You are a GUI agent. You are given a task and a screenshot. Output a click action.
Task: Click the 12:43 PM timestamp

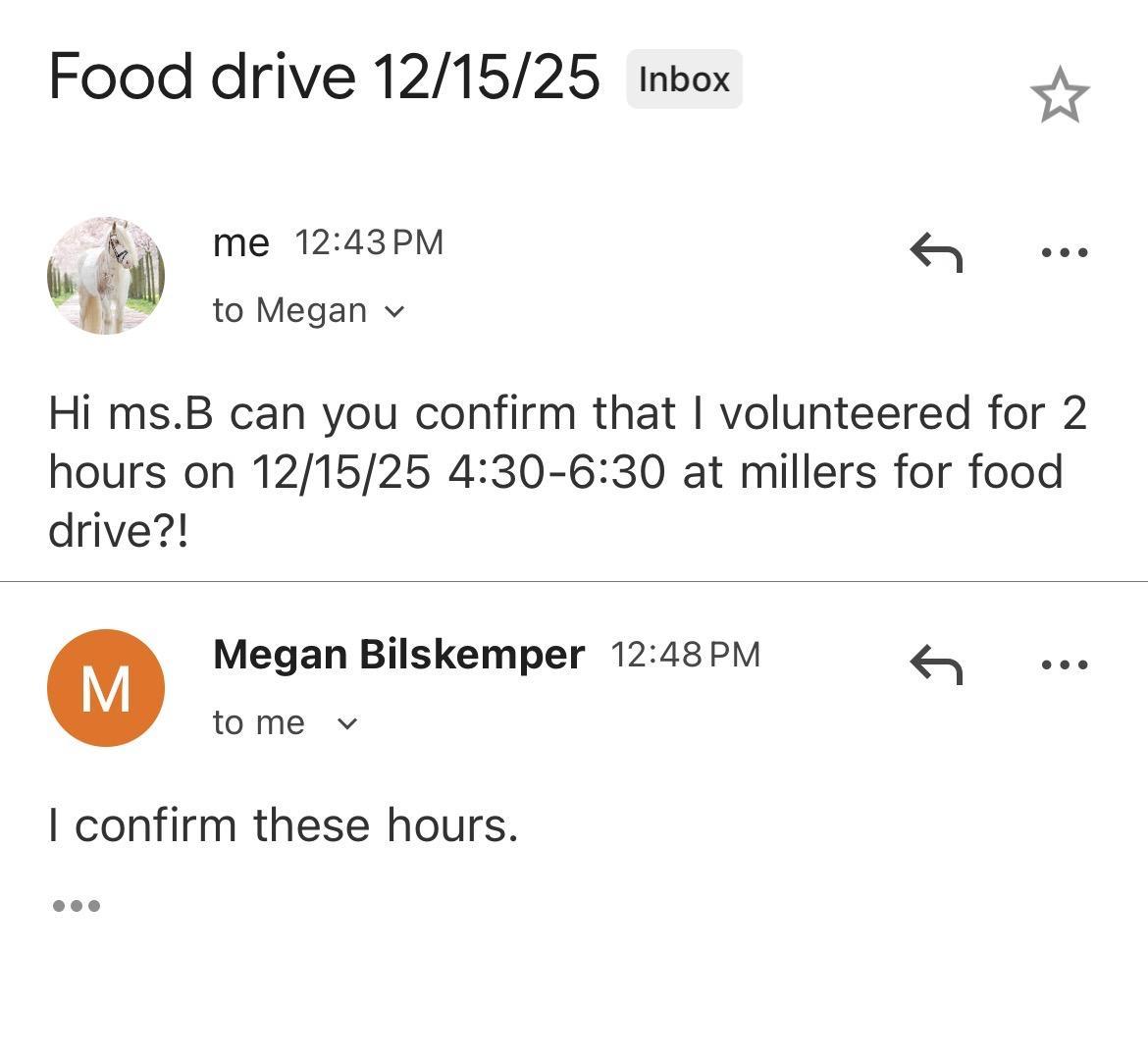click(x=369, y=242)
